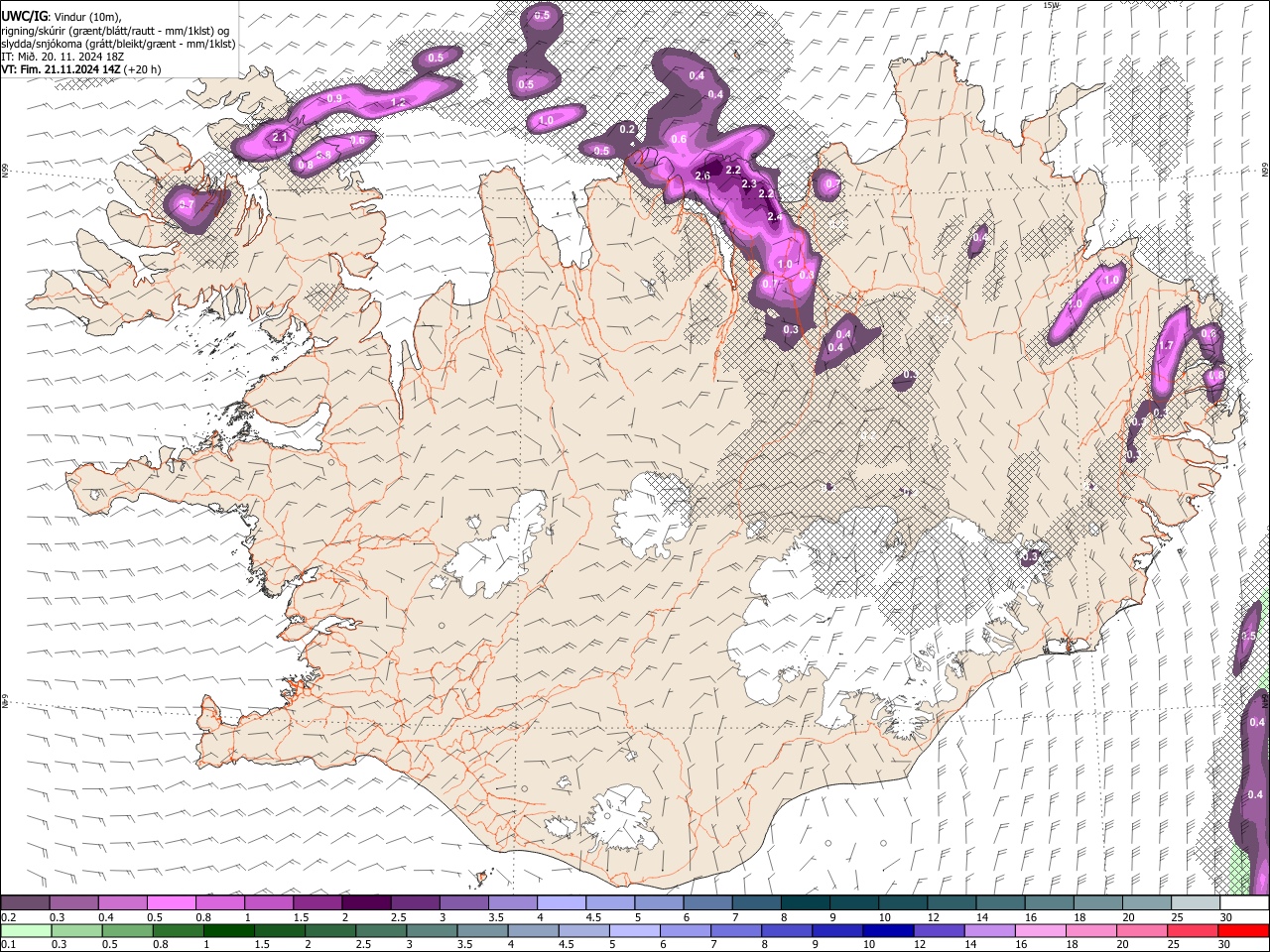Screen dimensions: 1270x952
Task: Click the slydda/snjókoma legend description line
Action: pos(118,44)
